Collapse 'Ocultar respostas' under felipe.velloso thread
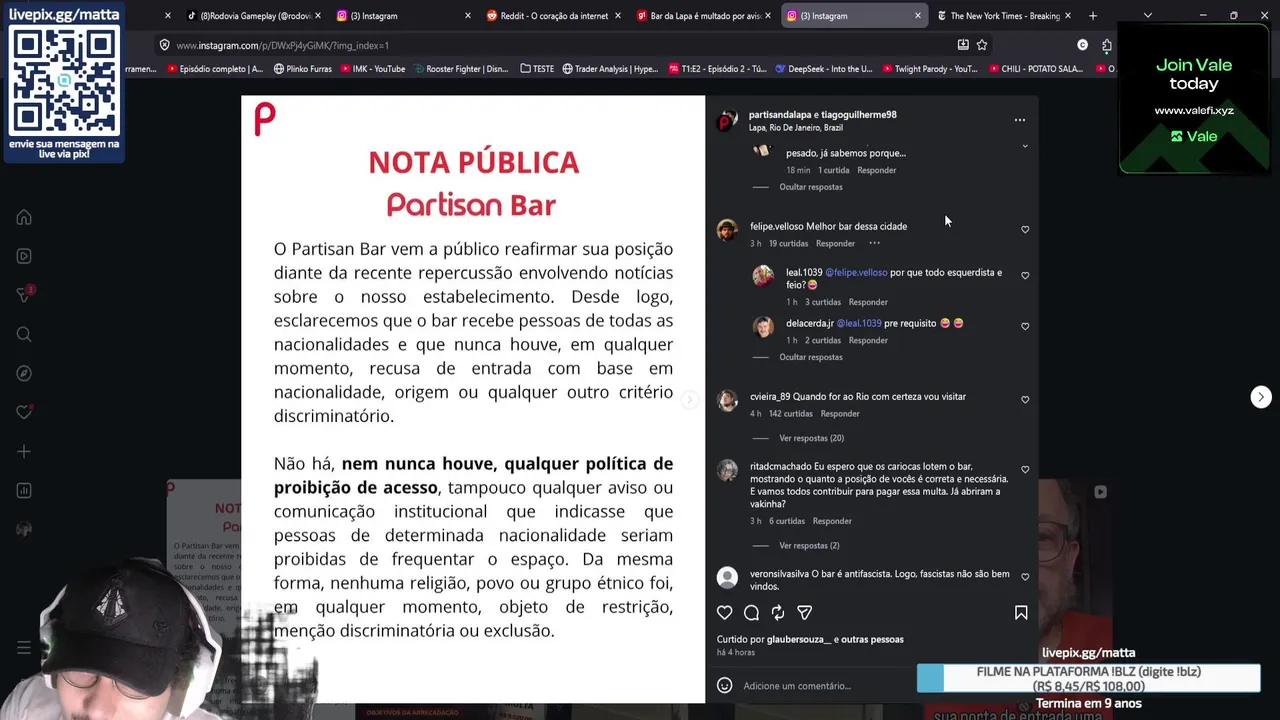Screen dimensions: 1280x720 click(x=811, y=357)
